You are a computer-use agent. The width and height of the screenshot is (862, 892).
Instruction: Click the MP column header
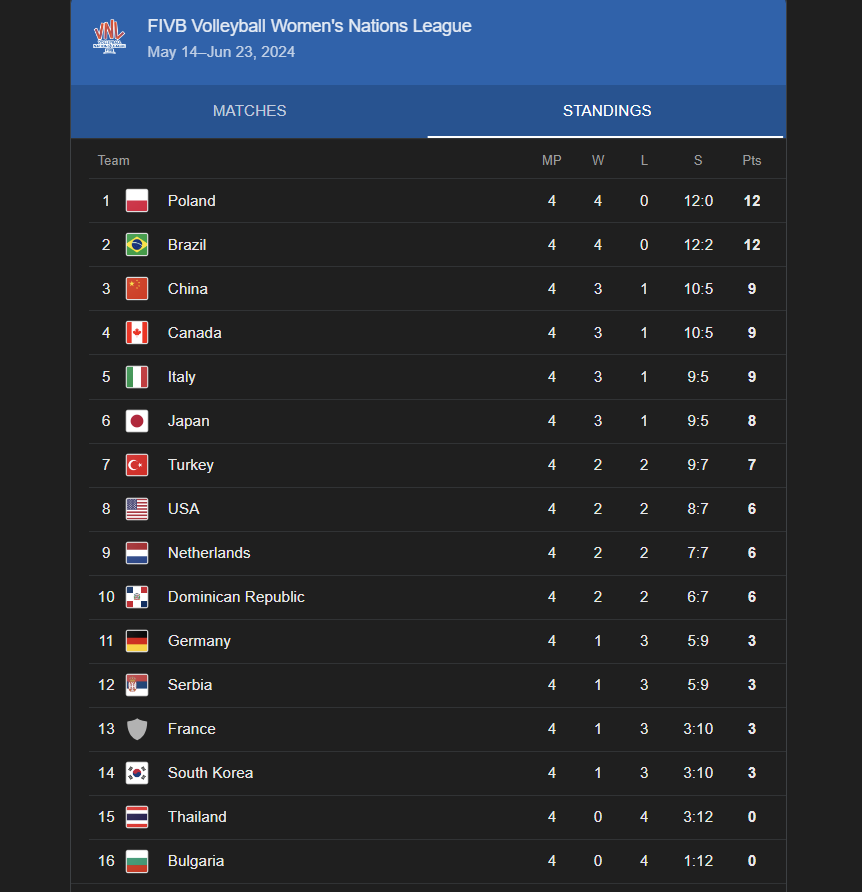click(x=551, y=160)
